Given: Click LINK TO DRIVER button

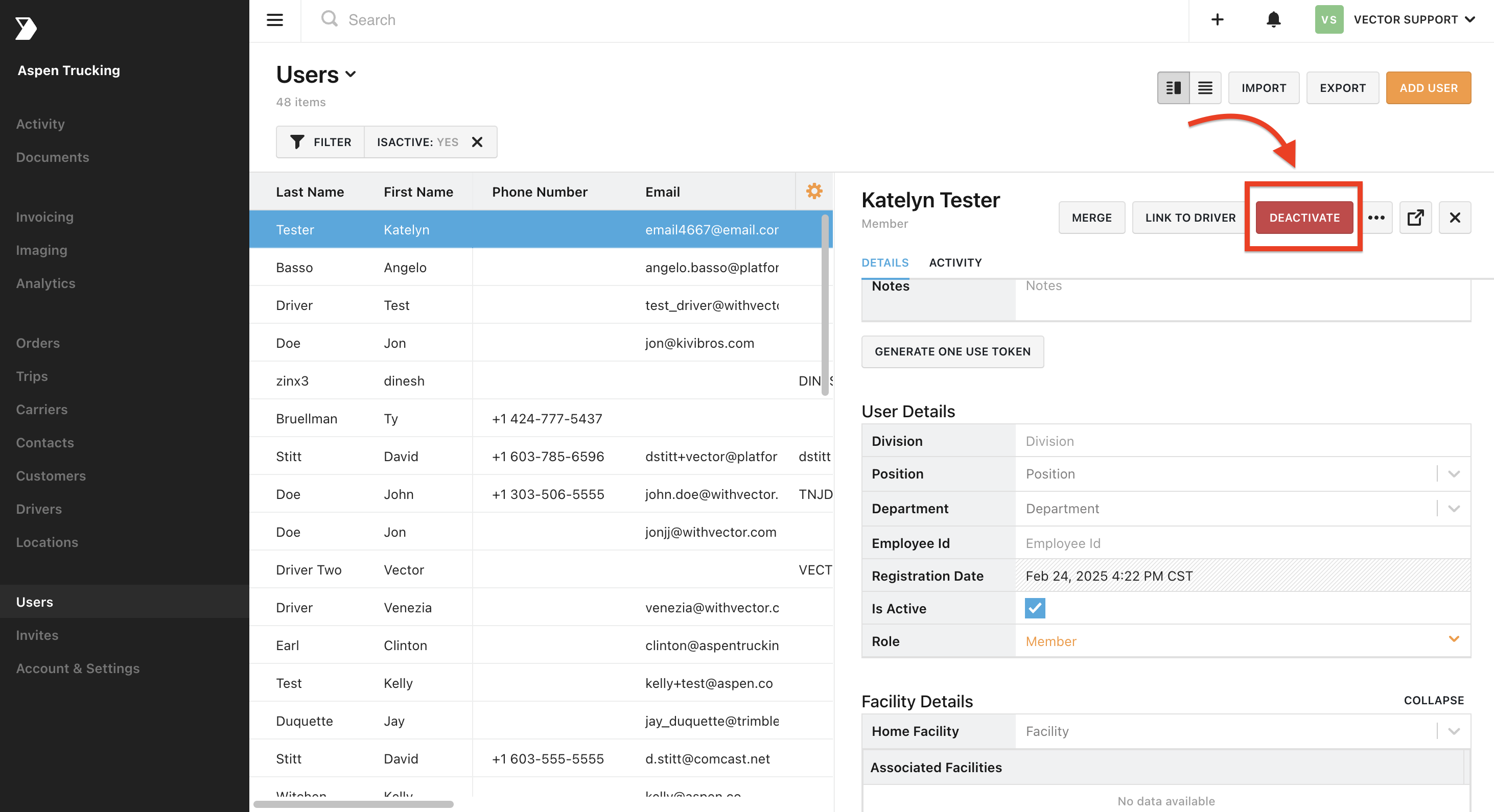Looking at the screenshot, I should [x=1190, y=218].
